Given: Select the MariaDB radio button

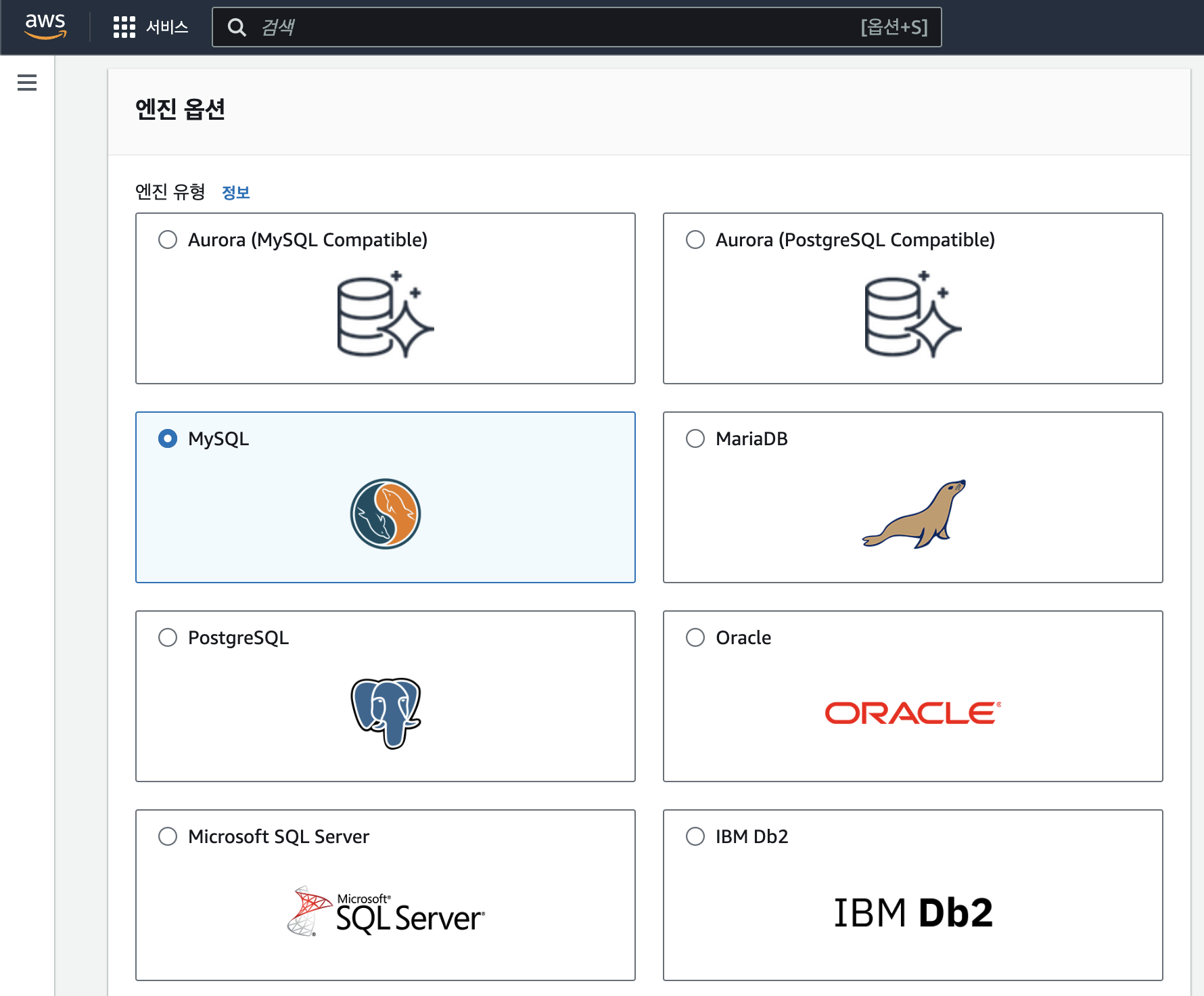Looking at the screenshot, I should coord(695,438).
